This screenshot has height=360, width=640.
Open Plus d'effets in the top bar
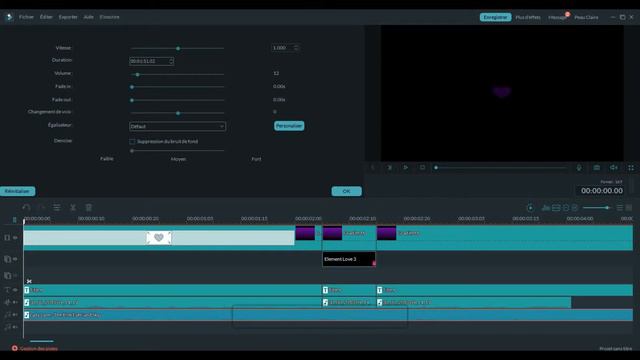(x=528, y=17)
